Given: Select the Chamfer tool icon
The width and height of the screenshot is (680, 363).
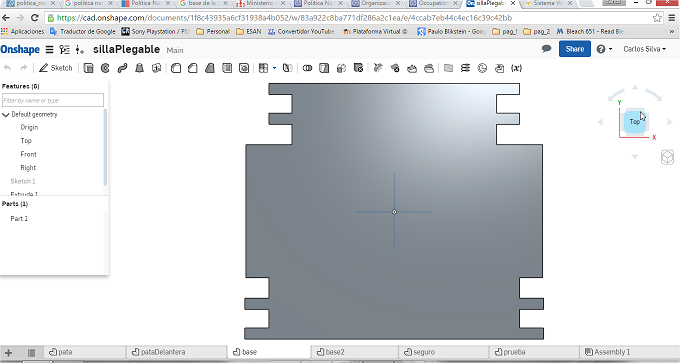Looking at the screenshot, I should (193, 68).
